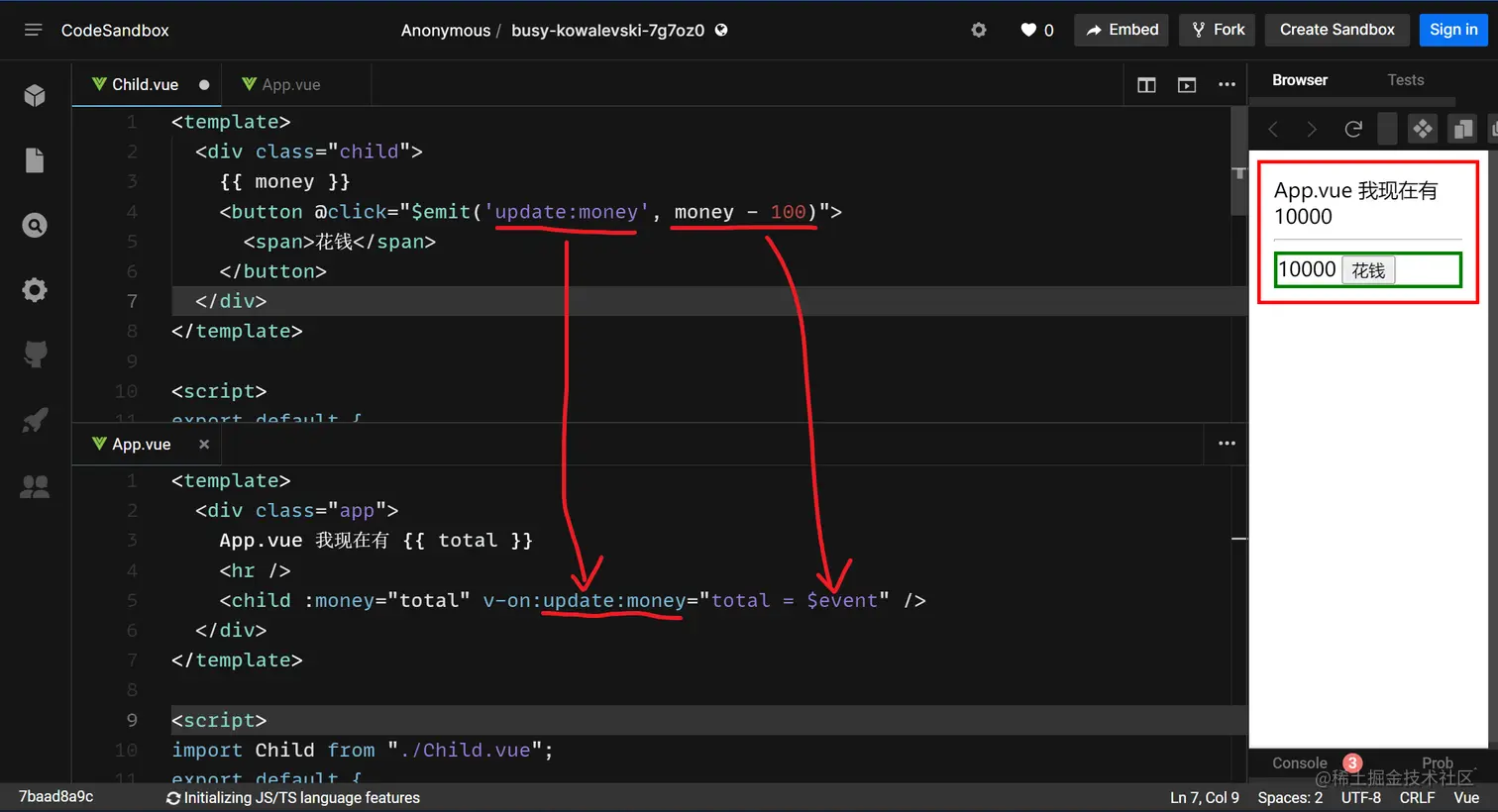The height and width of the screenshot is (812, 1498).
Task: Change indentation via Spaces: 2 selector
Action: (x=1290, y=797)
